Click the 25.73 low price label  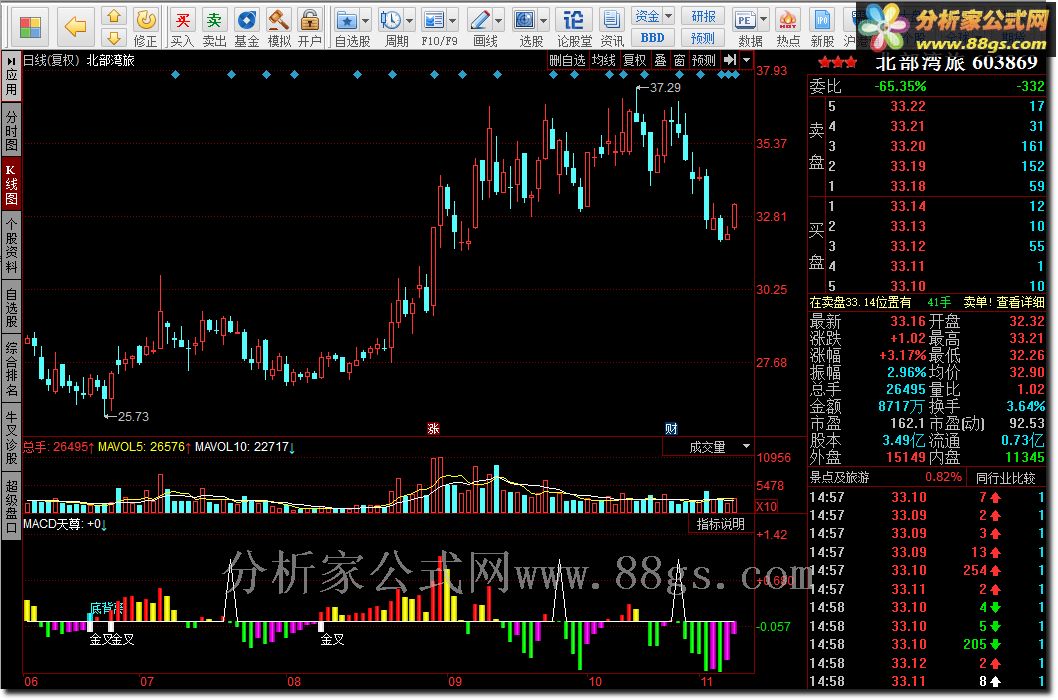pos(134,416)
